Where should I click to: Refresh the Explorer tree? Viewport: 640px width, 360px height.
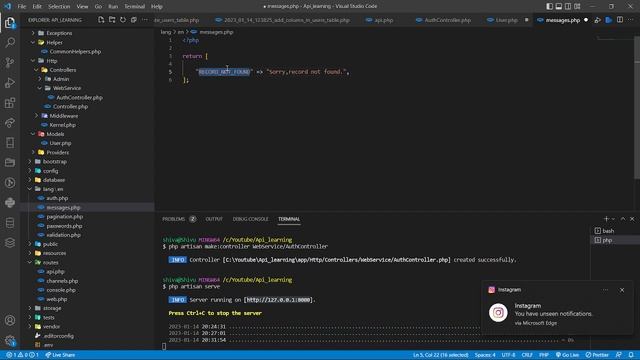point(123,20)
